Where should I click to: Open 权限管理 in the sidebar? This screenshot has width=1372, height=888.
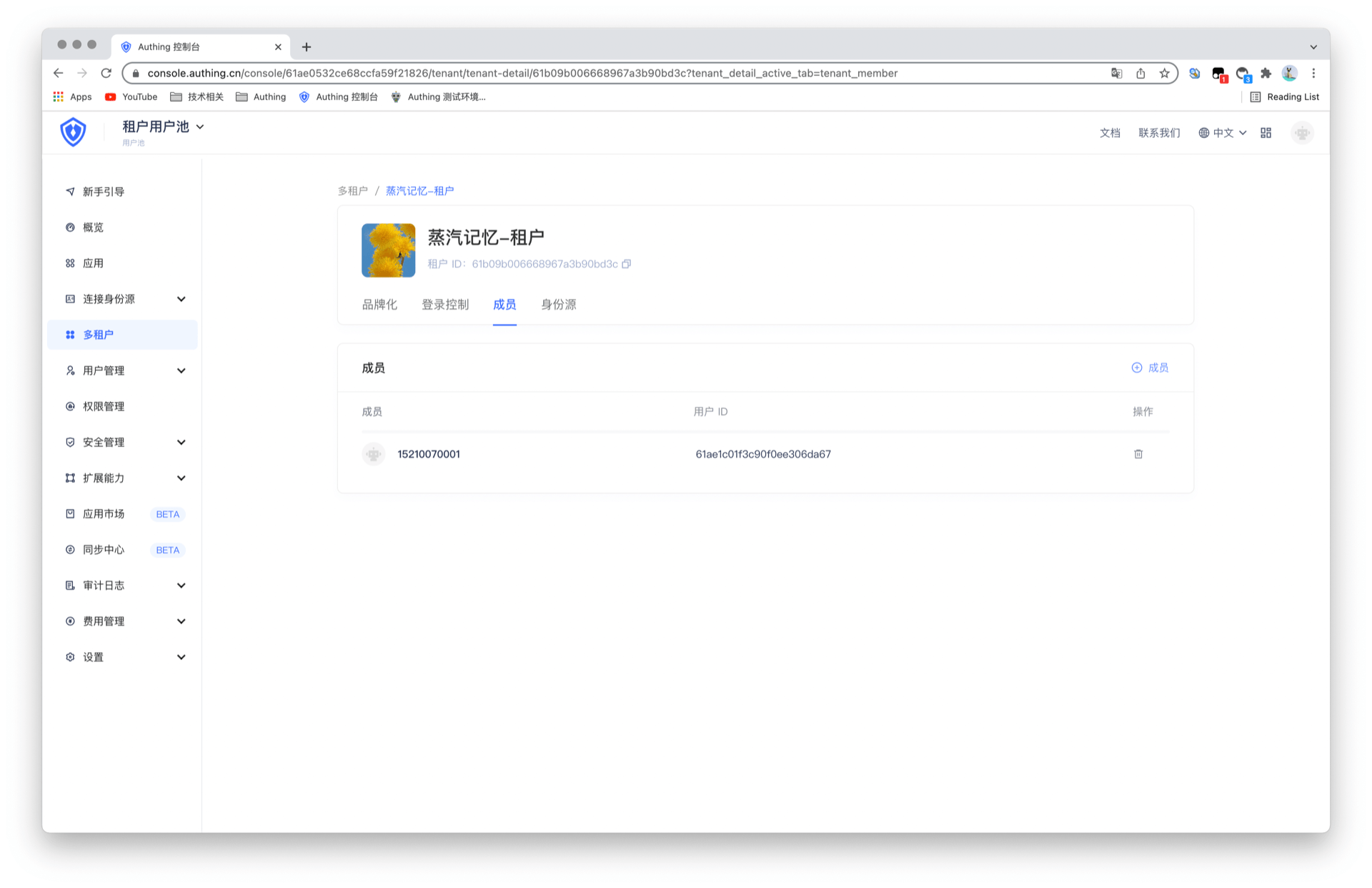pos(104,406)
